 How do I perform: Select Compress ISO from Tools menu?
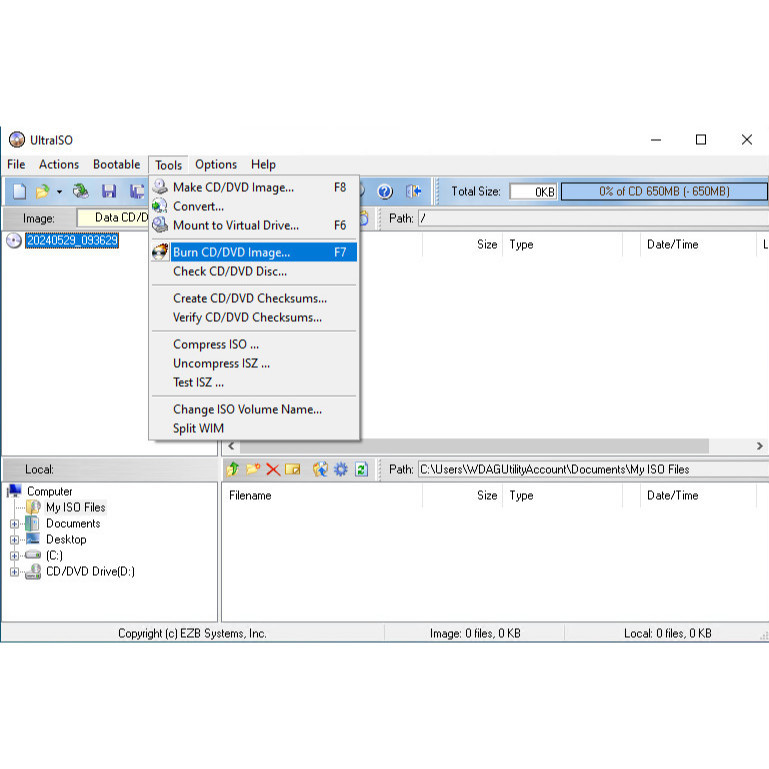click(215, 344)
